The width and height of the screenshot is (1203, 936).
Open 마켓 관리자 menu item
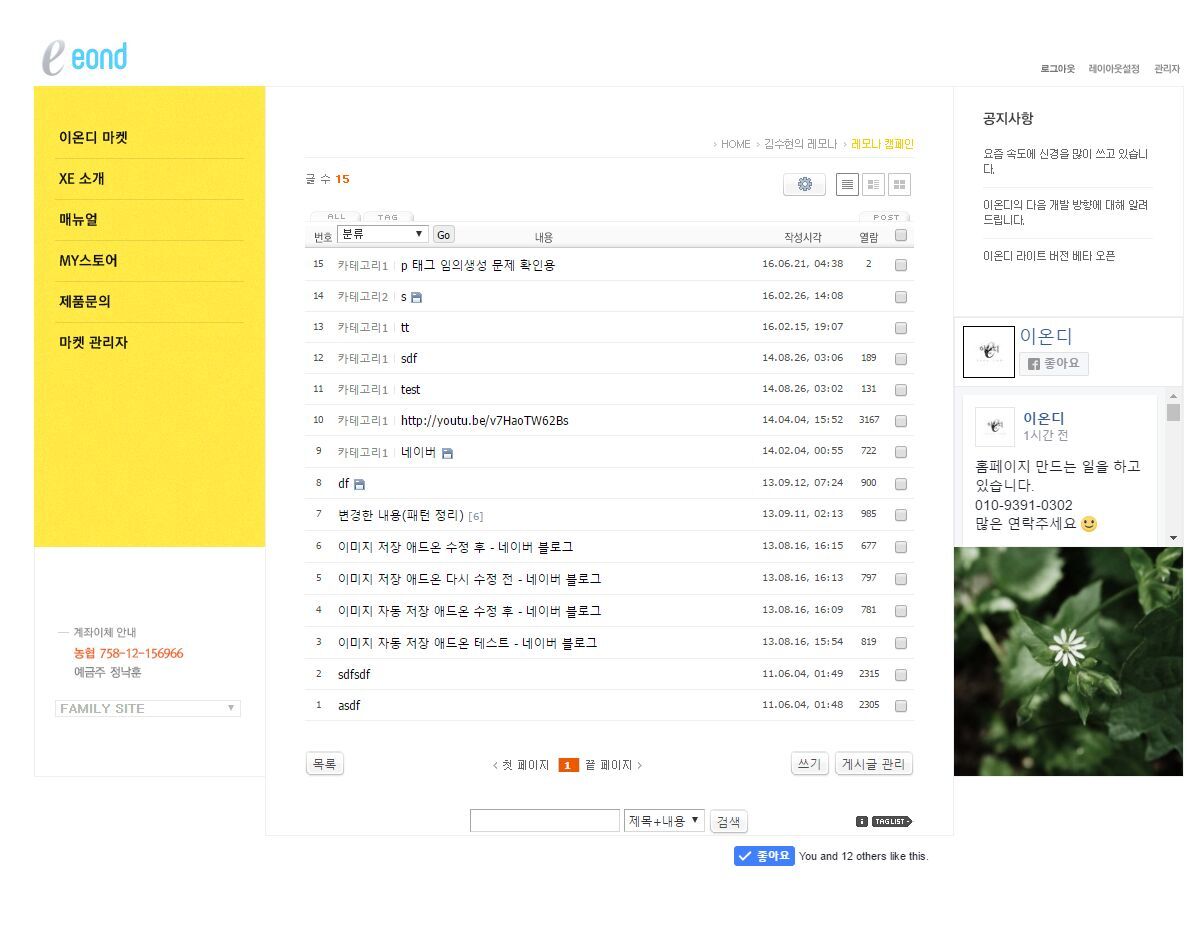[93, 343]
